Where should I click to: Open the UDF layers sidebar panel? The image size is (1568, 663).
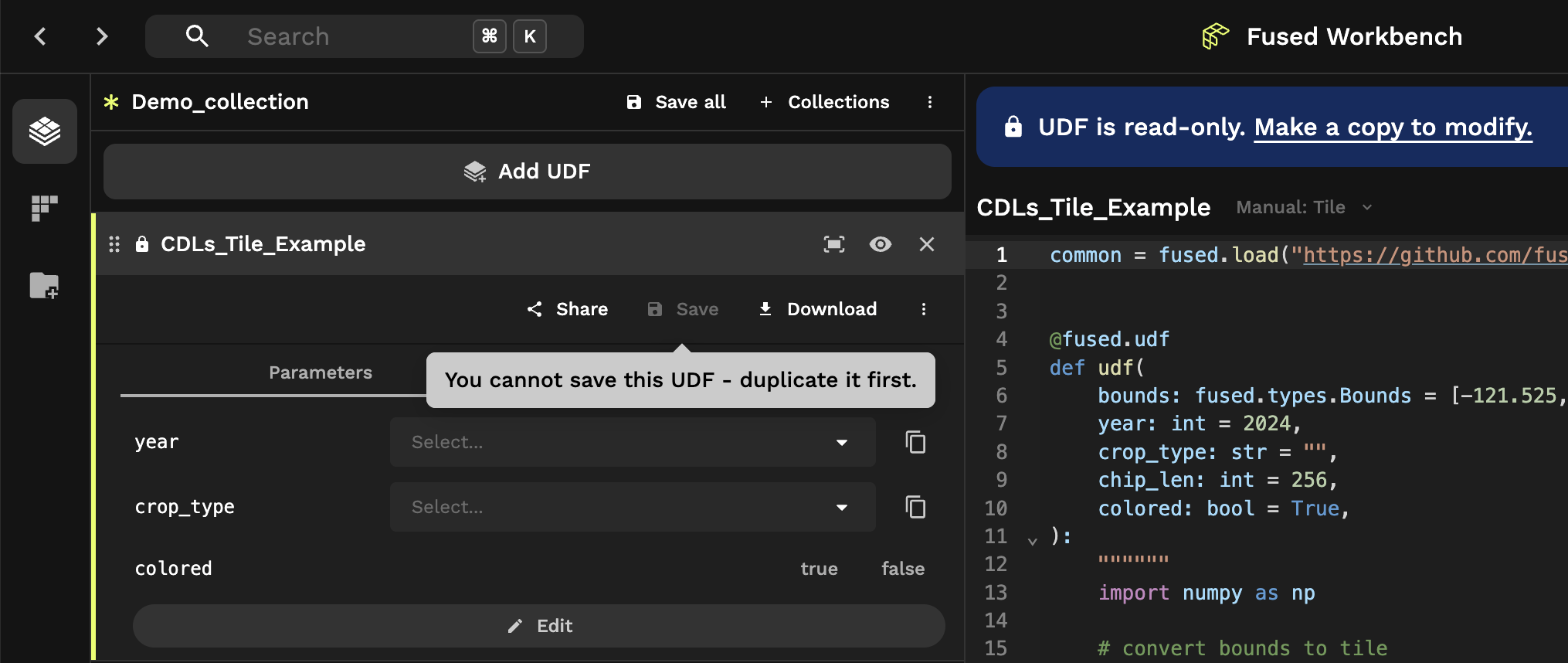45,131
